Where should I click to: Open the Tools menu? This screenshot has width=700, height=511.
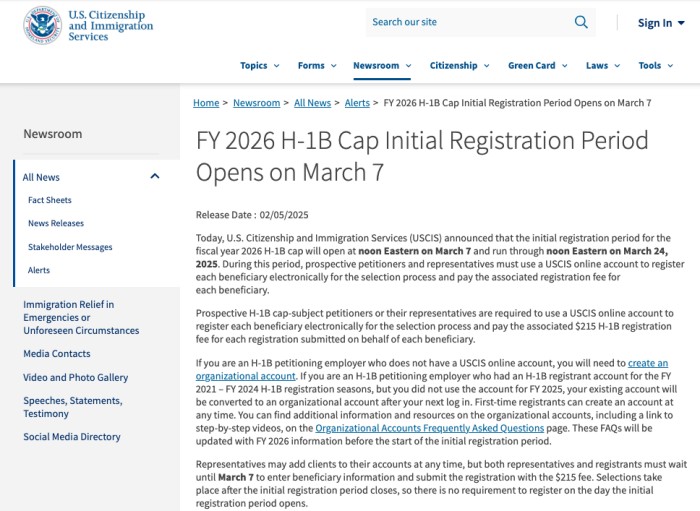pyautogui.click(x=656, y=66)
